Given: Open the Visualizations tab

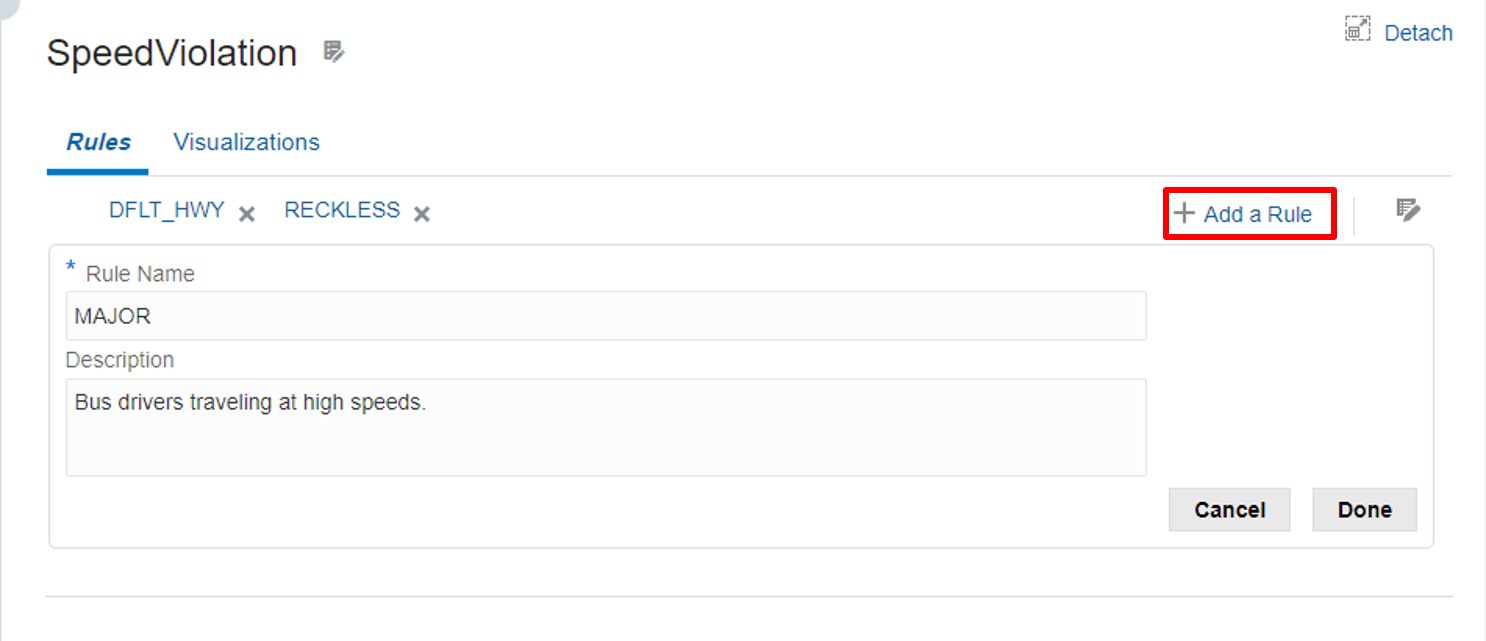Looking at the screenshot, I should click(246, 142).
